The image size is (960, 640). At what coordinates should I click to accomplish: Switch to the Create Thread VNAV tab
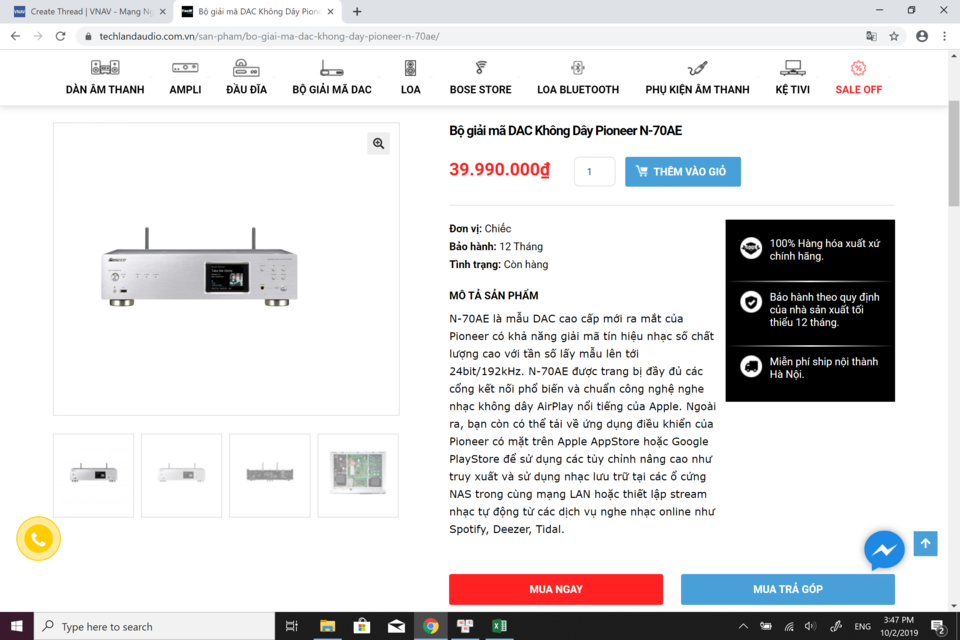pos(89,12)
